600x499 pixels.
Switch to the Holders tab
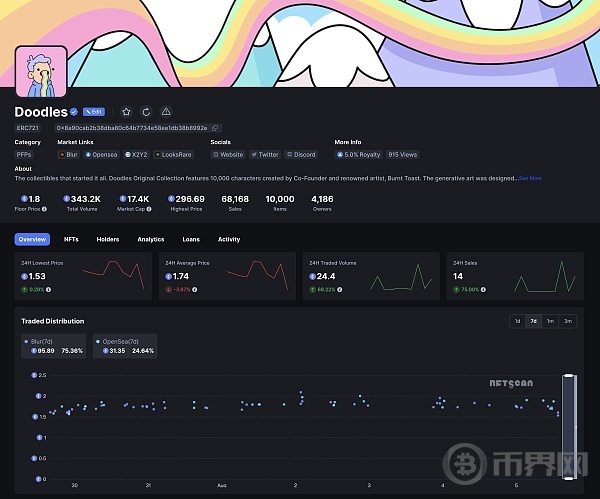pos(108,240)
